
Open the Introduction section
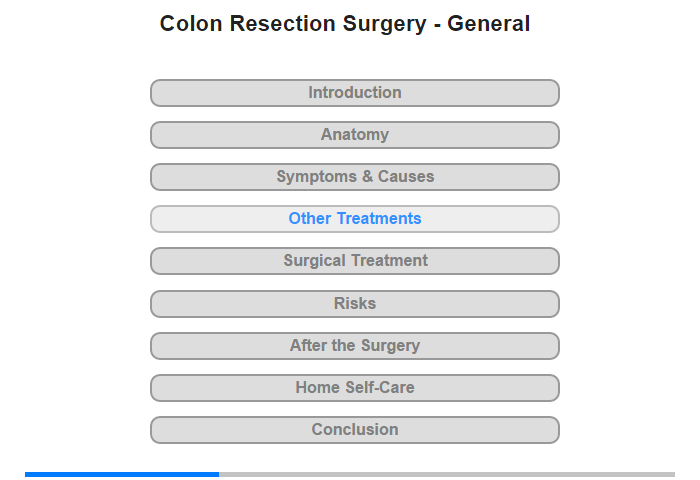(x=354, y=93)
